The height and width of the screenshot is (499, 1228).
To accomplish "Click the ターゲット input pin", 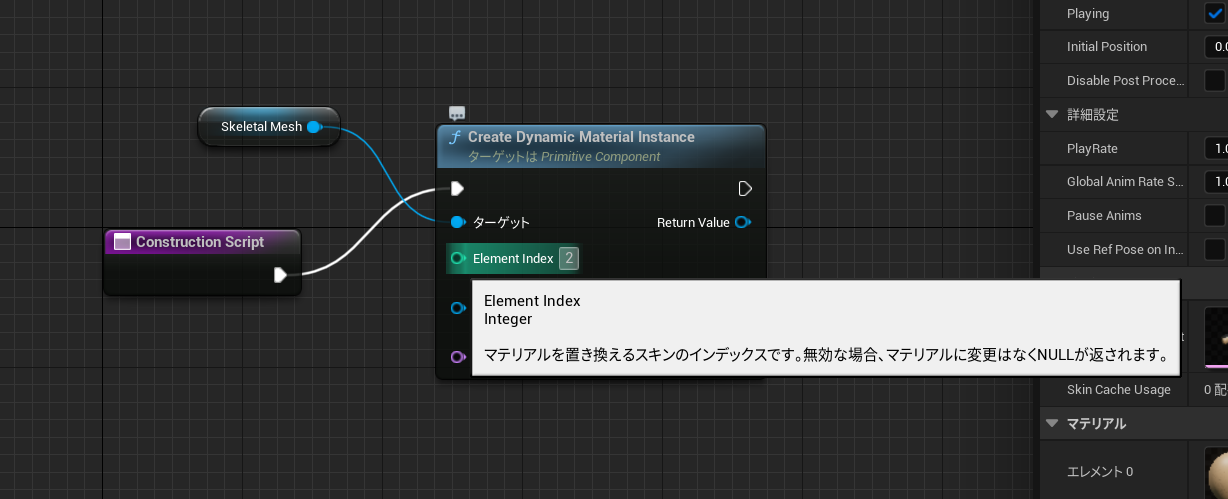I will (x=457, y=222).
